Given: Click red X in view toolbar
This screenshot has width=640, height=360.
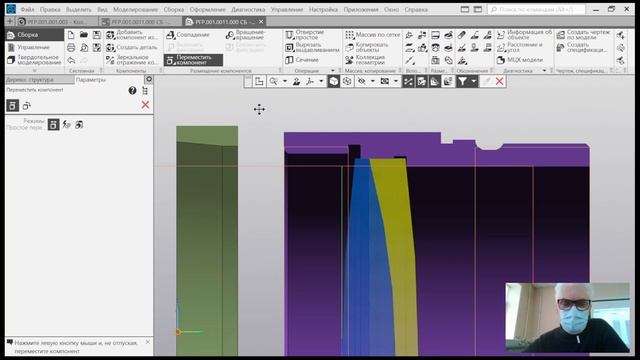Looking at the screenshot, I should [499, 82].
